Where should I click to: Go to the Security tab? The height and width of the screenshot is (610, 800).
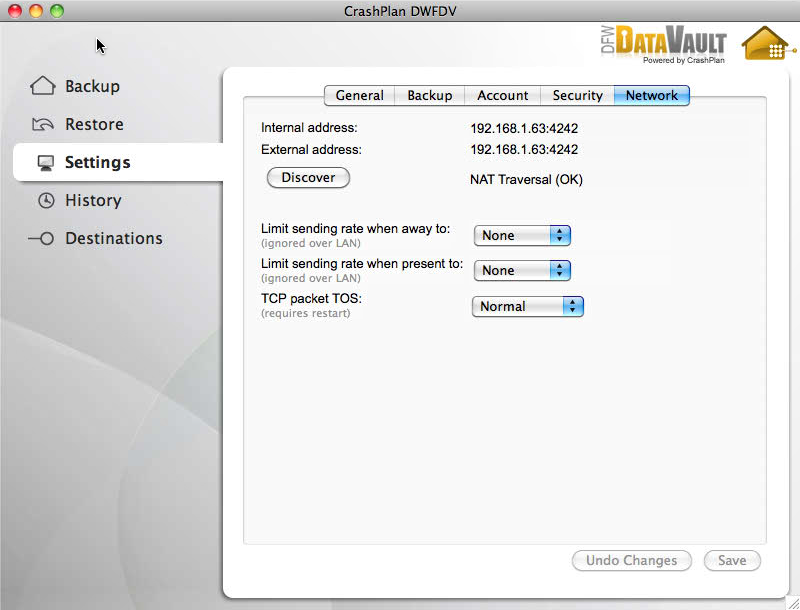point(578,95)
